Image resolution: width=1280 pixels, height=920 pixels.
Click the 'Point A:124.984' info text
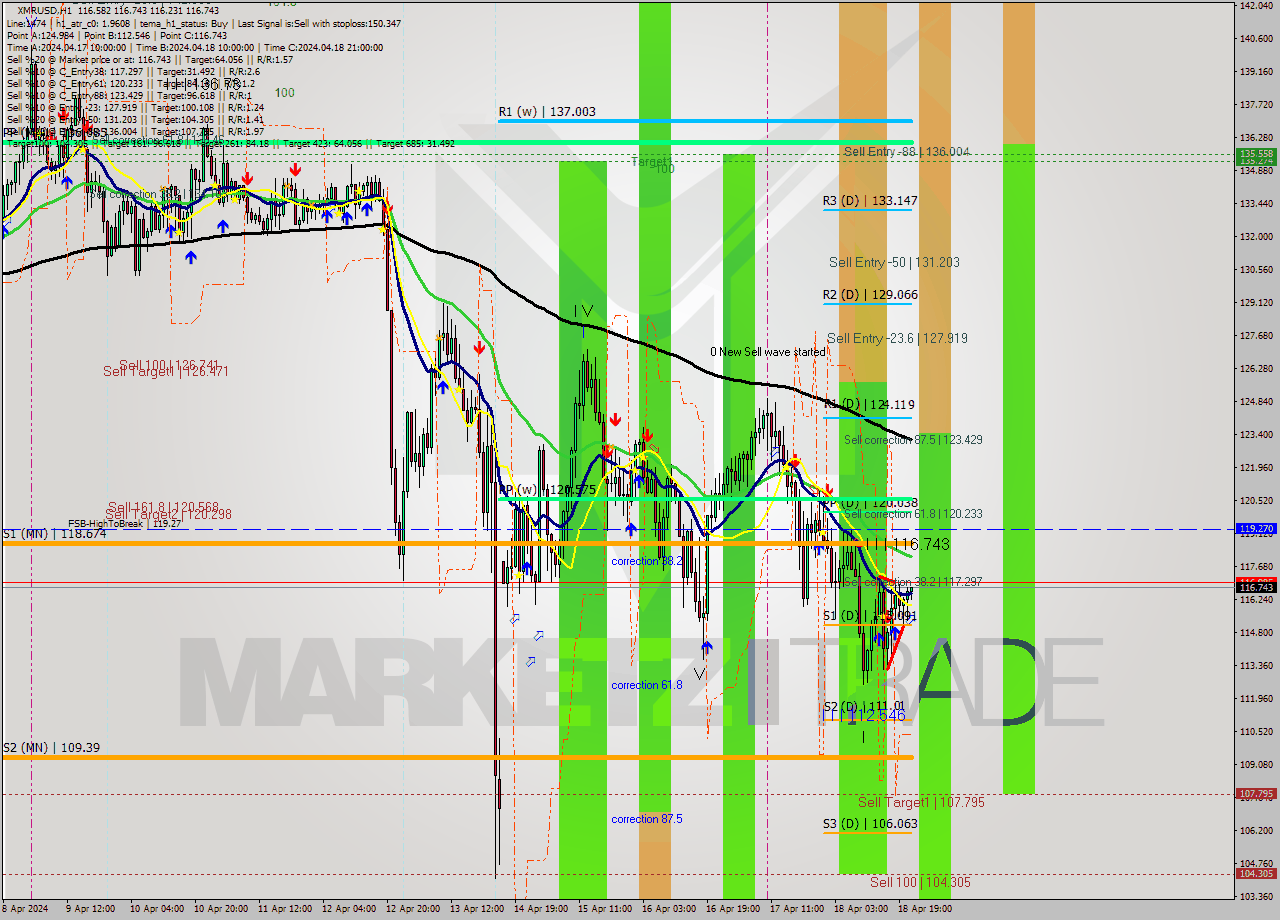[x=41, y=35]
